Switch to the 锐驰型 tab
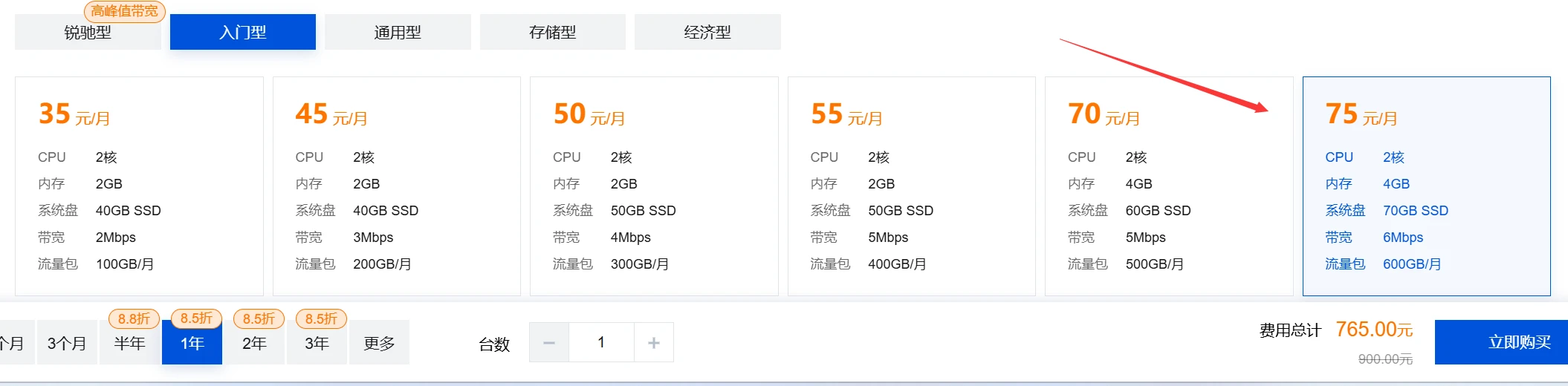Image resolution: width=1568 pixels, height=386 pixels. [x=88, y=33]
